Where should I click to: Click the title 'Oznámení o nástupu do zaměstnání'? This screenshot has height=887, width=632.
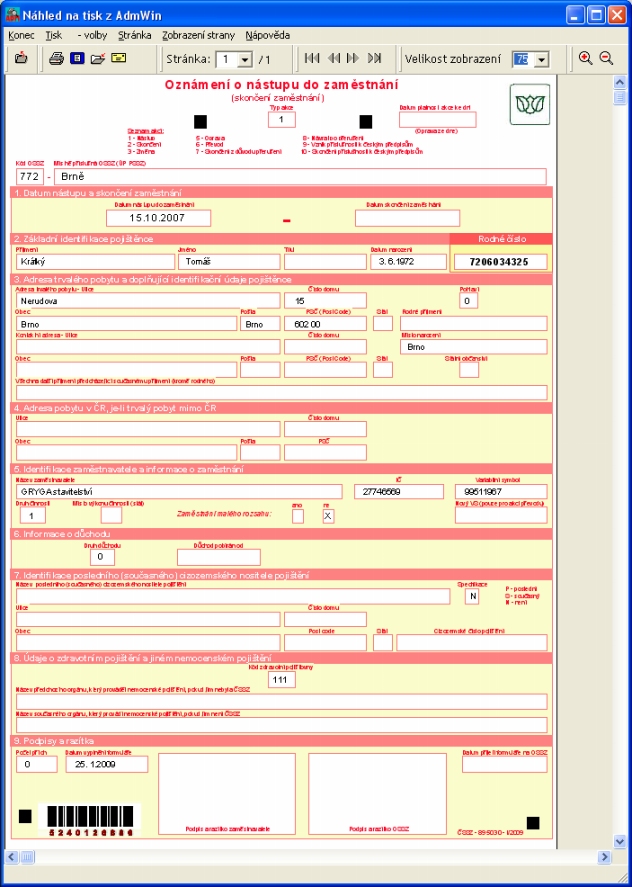tap(281, 85)
